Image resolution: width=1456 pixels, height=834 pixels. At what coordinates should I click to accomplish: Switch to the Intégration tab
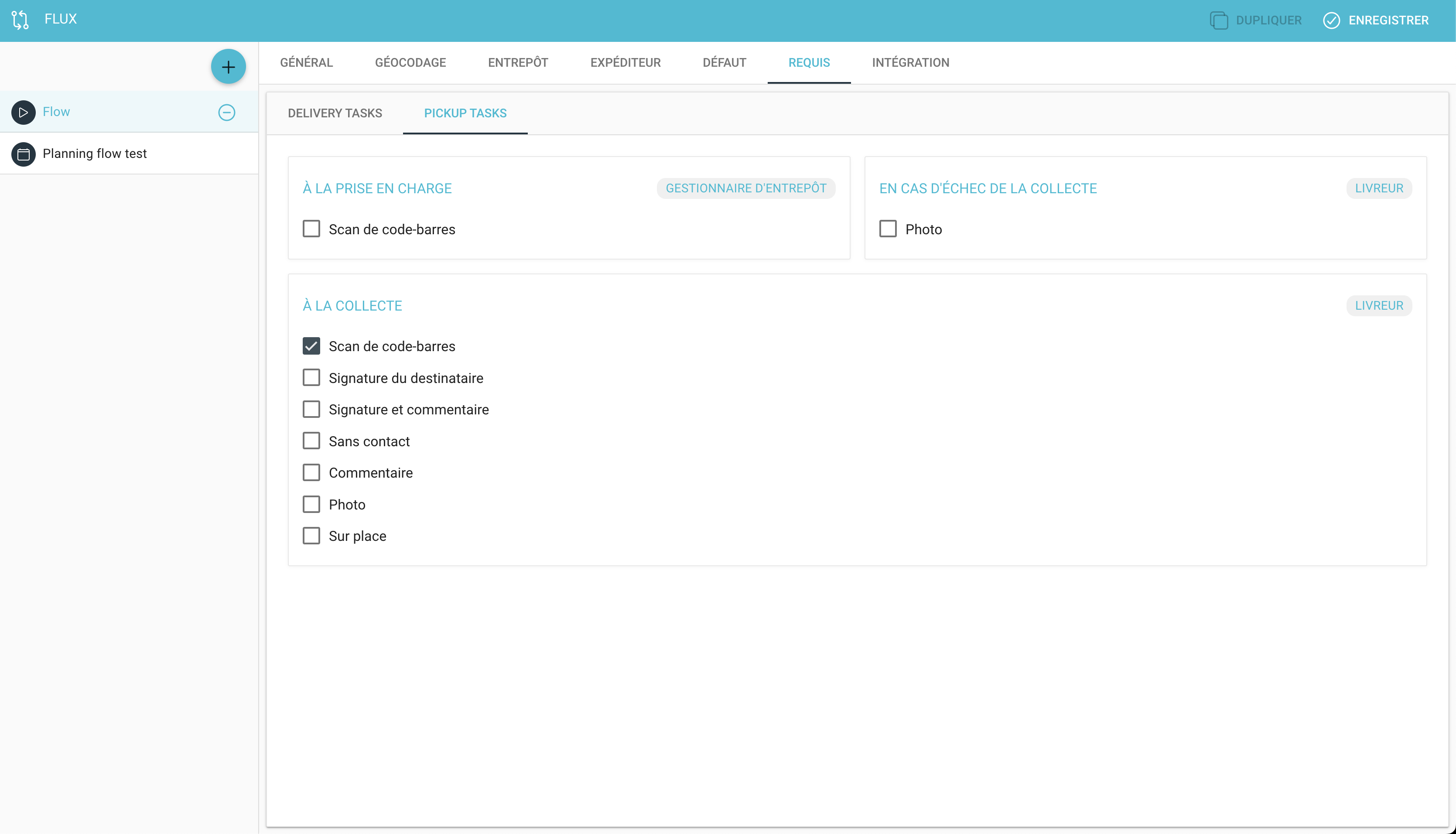910,62
